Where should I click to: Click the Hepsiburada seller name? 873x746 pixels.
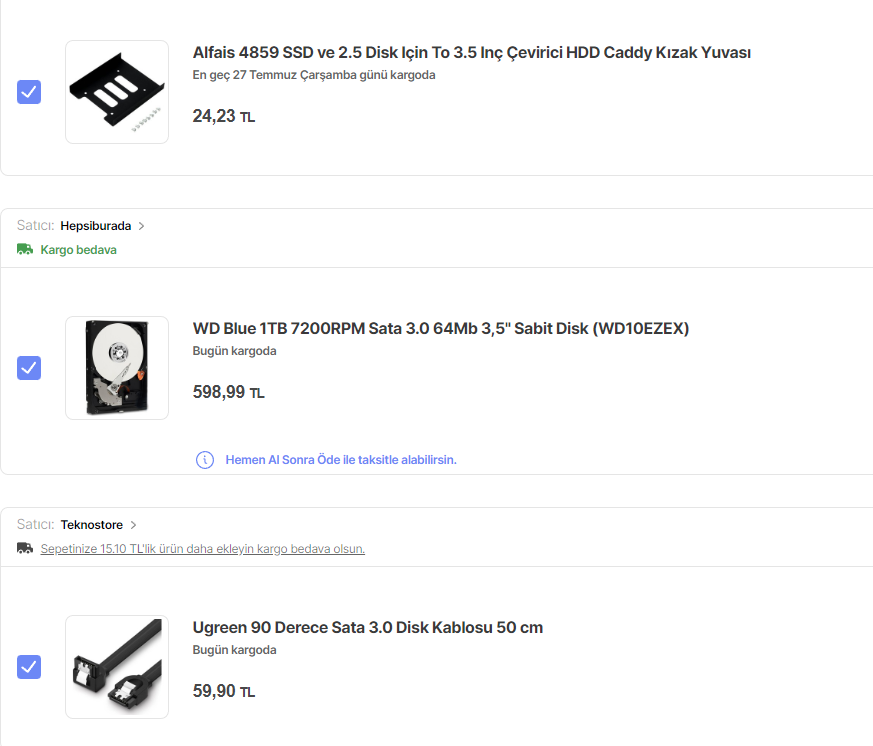95,226
